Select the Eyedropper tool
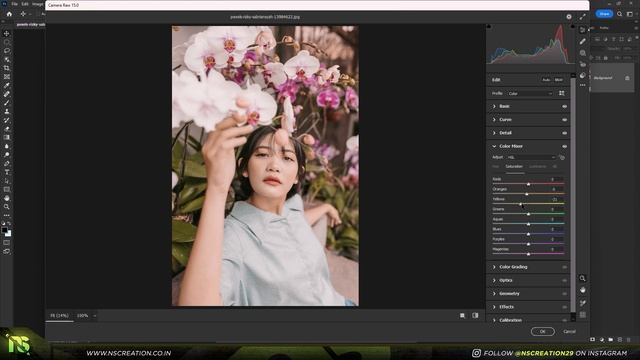The height and width of the screenshot is (360, 640). 7,85
